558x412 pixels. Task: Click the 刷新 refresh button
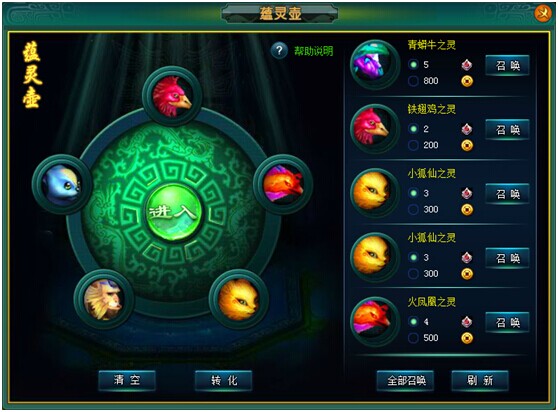click(480, 380)
